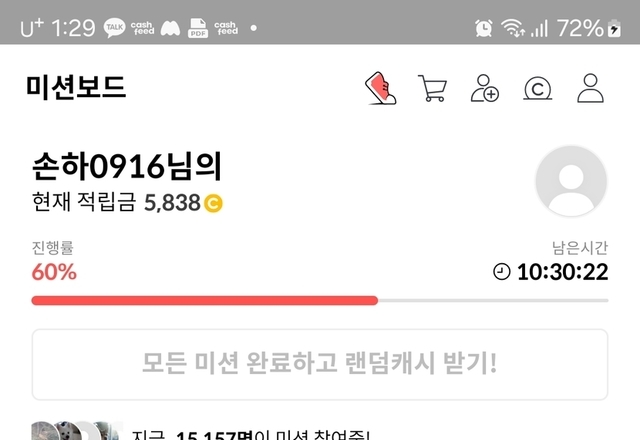Tap the gray profile avatar picture
The image size is (640, 440).
(x=571, y=181)
